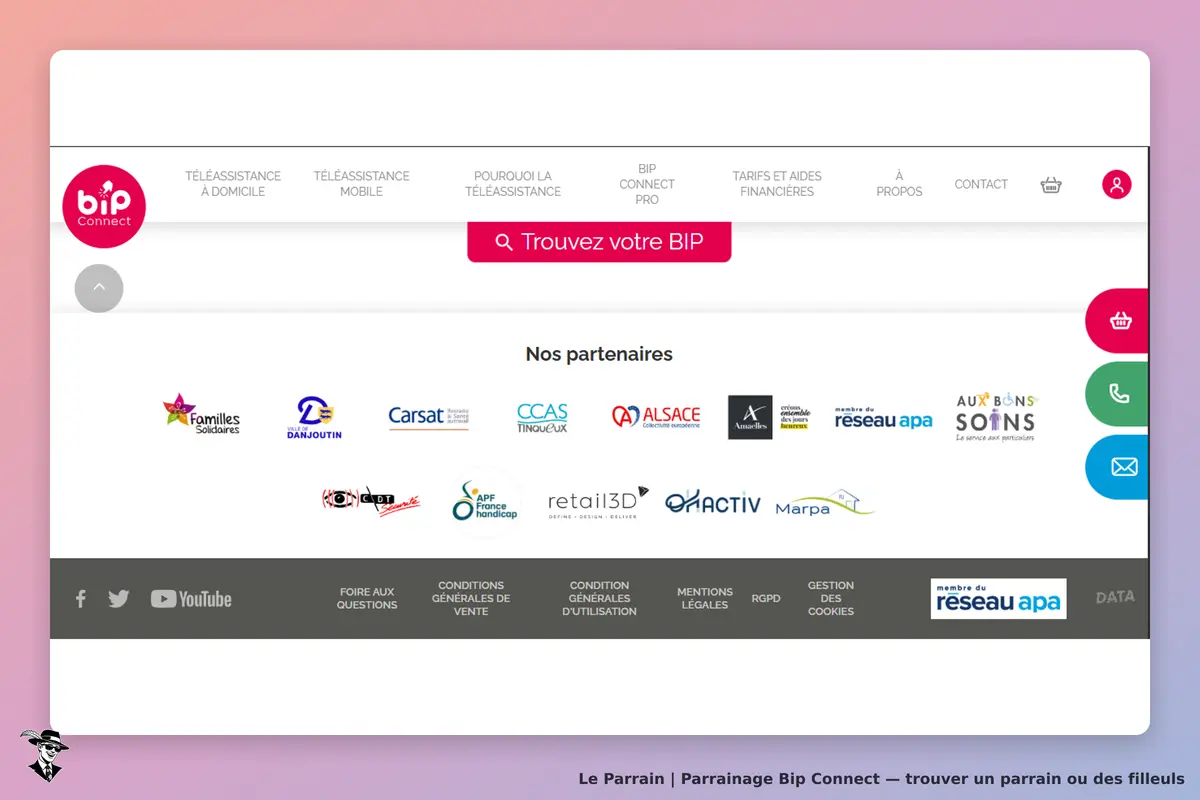This screenshot has height=800, width=1200.
Task: Open Gestion des cookies link
Action: (x=831, y=598)
